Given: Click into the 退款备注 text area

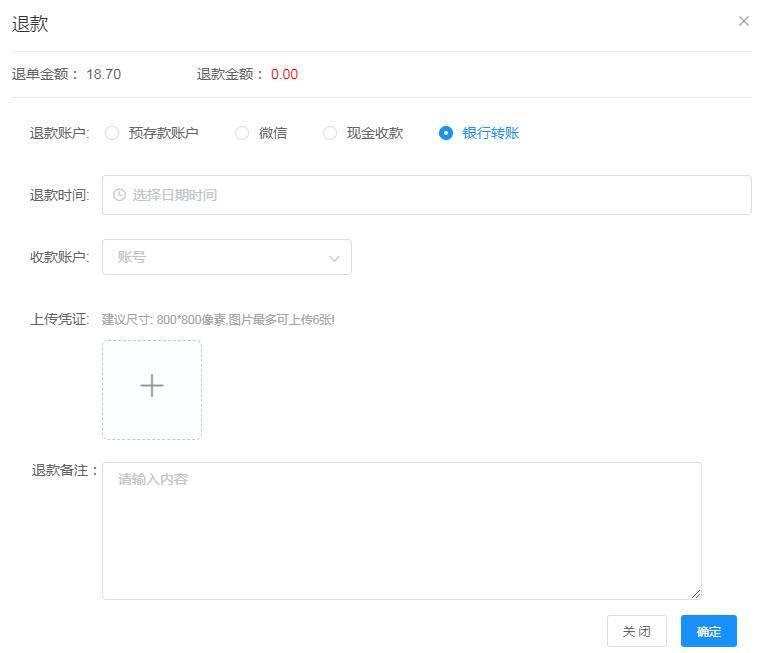Looking at the screenshot, I should click(x=401, y=530).
